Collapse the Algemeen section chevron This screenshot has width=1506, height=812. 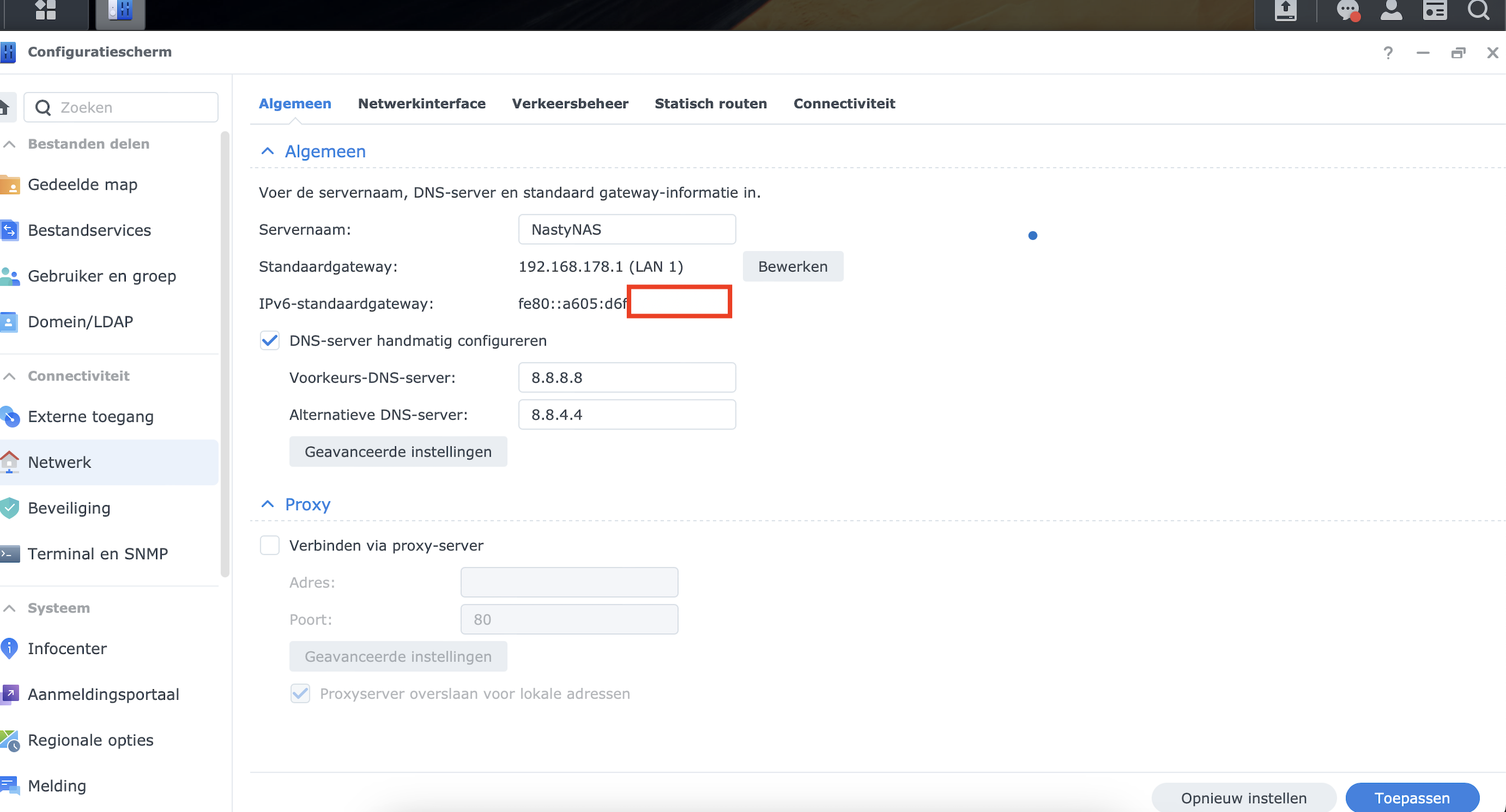pos(268,151)
